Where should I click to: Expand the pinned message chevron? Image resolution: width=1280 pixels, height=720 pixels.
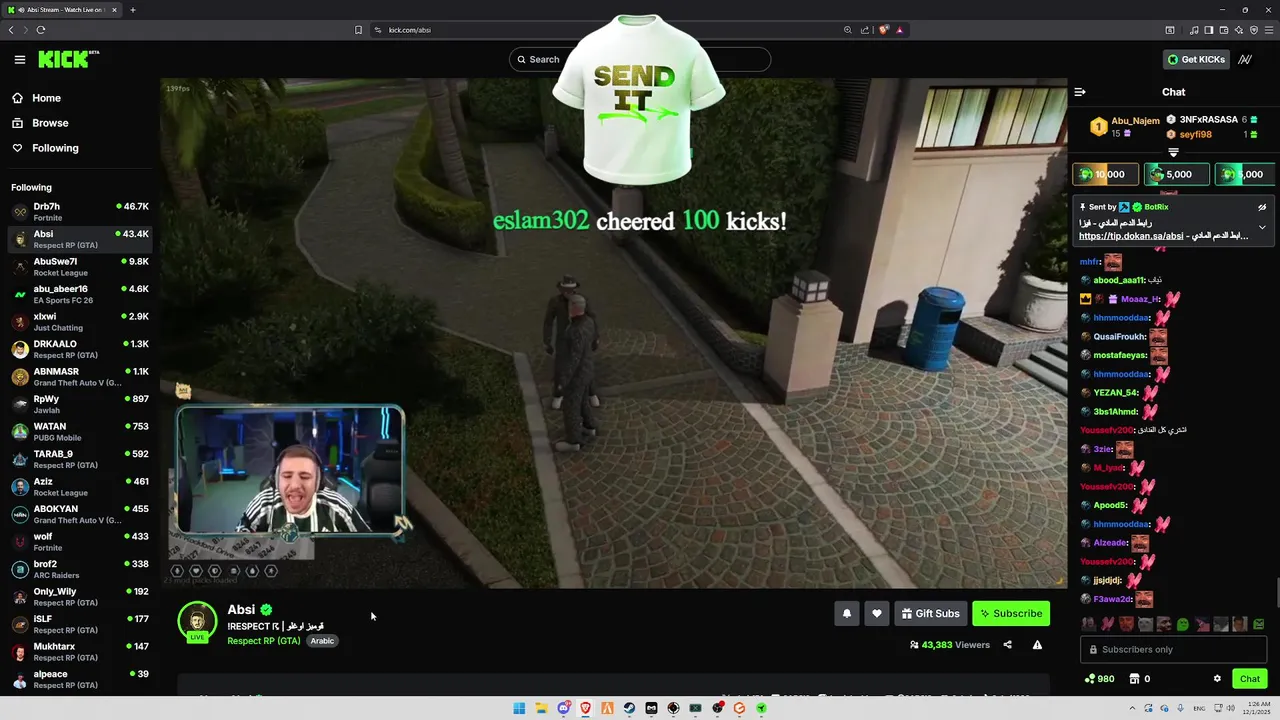coord(1262,228)
